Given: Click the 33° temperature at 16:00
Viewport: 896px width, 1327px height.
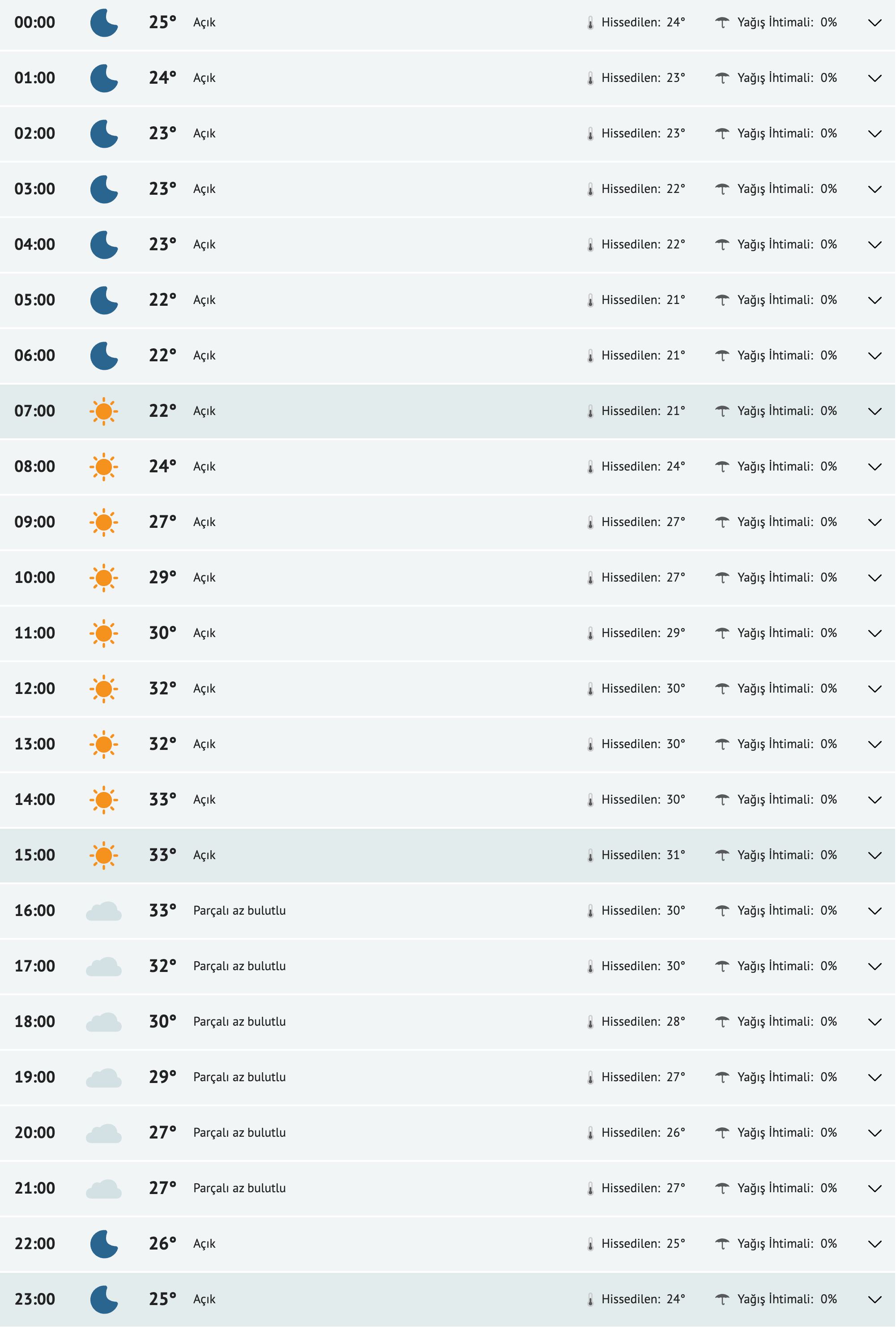Looking at the screenshot, I should 162,911.
